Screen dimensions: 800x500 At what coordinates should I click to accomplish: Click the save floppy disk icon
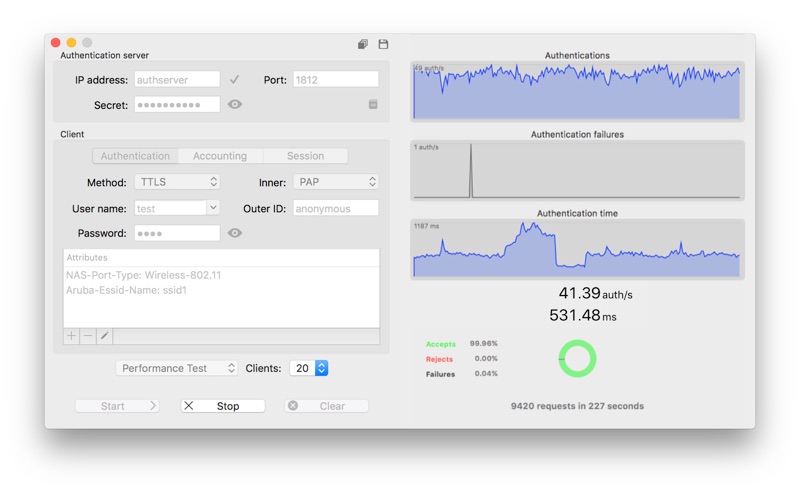383,44
